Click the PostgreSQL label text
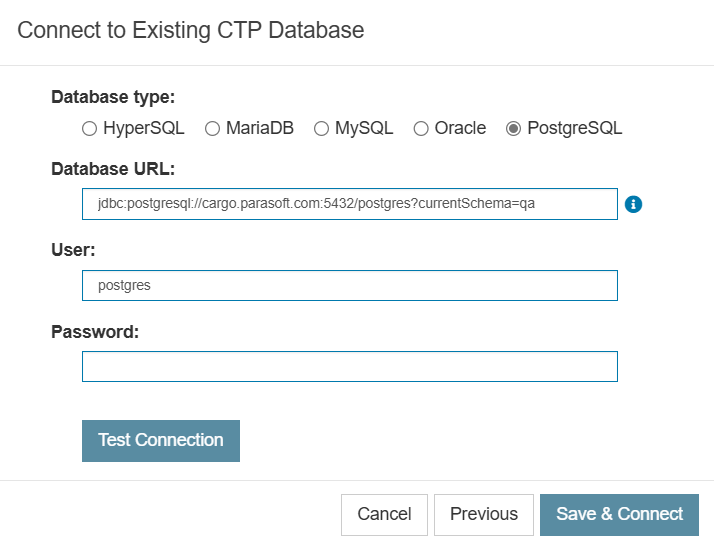Screen dimensions: 714x544 coord(575,129)
